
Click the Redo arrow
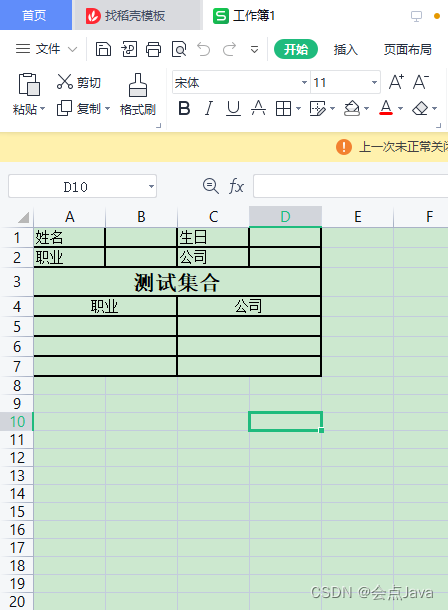229,49
